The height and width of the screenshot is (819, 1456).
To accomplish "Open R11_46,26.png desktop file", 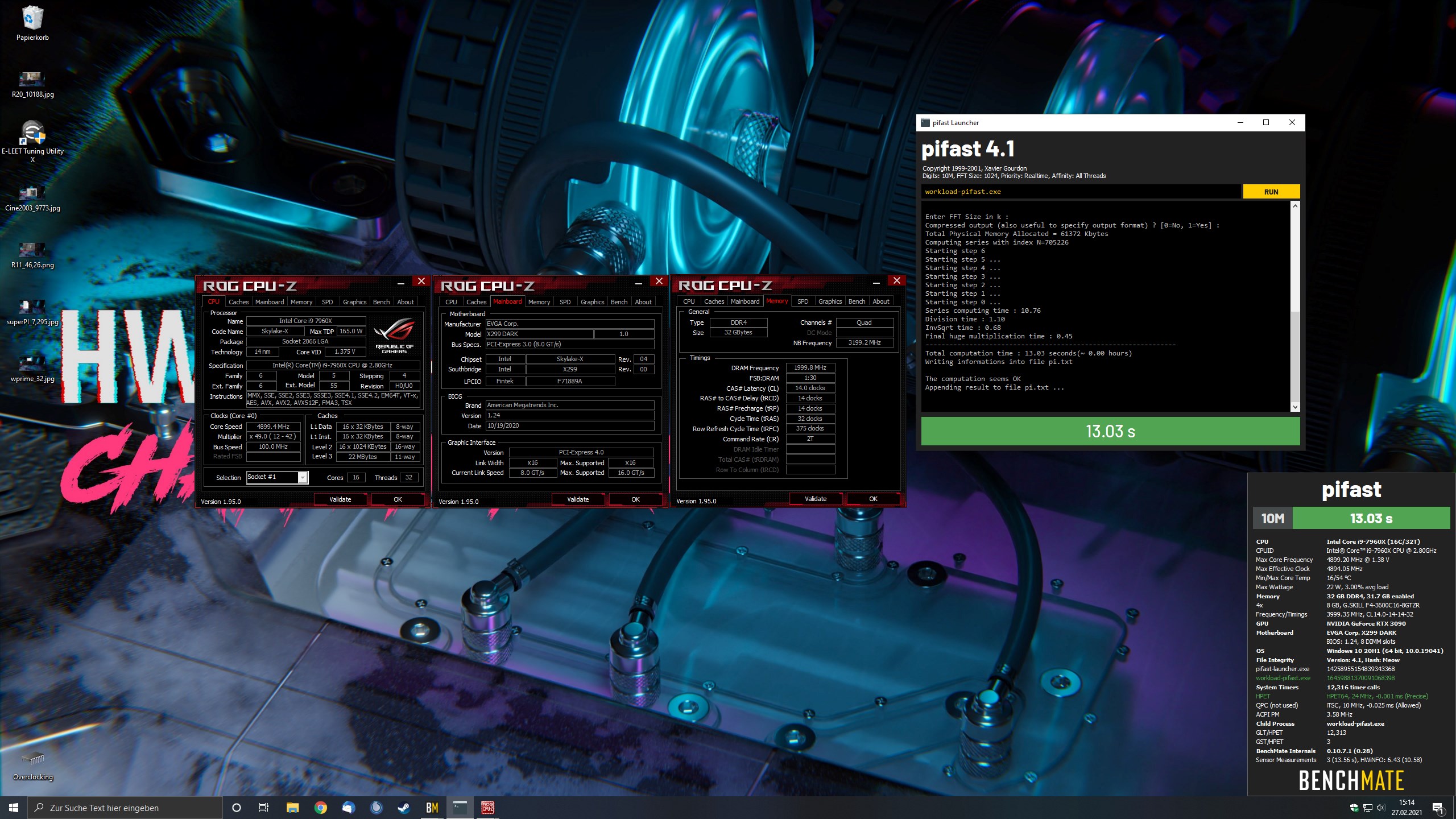I will point(32,255).
